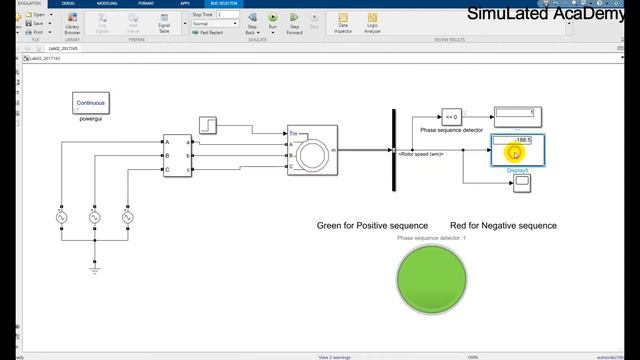Click the Lab02_2017165 breadcrumb path

(45, 58)
